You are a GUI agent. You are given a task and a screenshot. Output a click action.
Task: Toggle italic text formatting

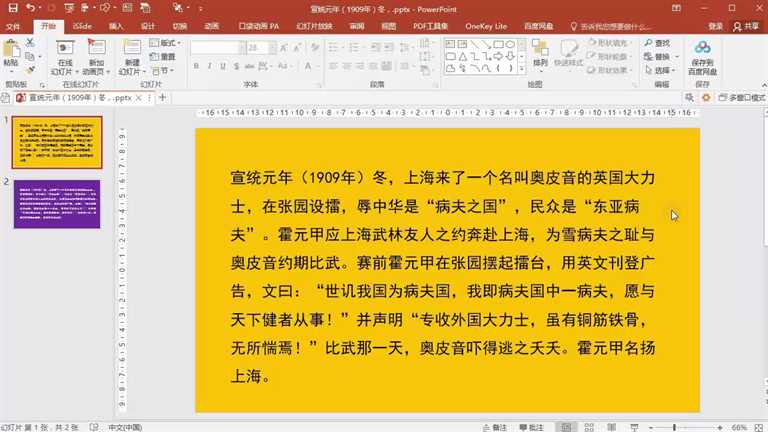(x=209, y=66)
